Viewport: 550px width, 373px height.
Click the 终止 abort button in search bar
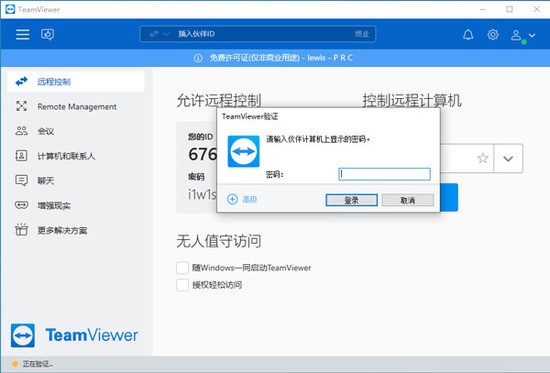pyautogui.click(x=362, y=34)
